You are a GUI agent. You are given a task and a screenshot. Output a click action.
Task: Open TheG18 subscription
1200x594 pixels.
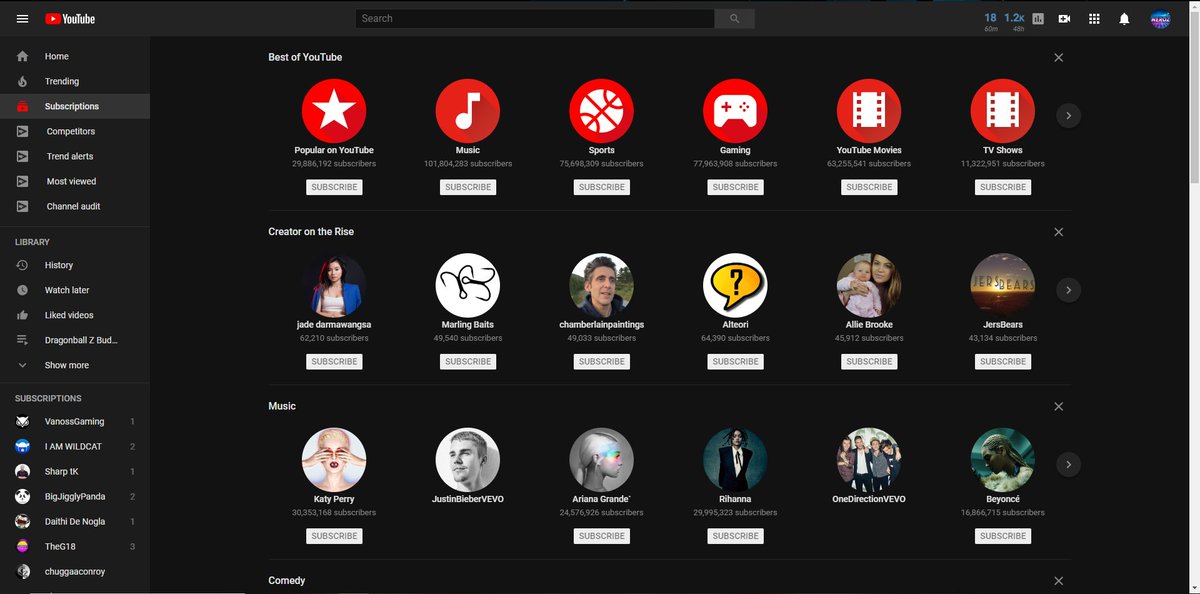click(75, 546)
